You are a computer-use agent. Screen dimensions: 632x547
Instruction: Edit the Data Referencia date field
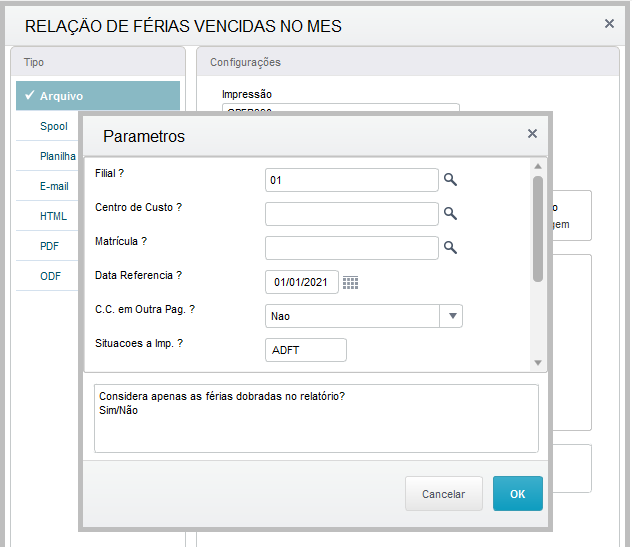[301, 282]
